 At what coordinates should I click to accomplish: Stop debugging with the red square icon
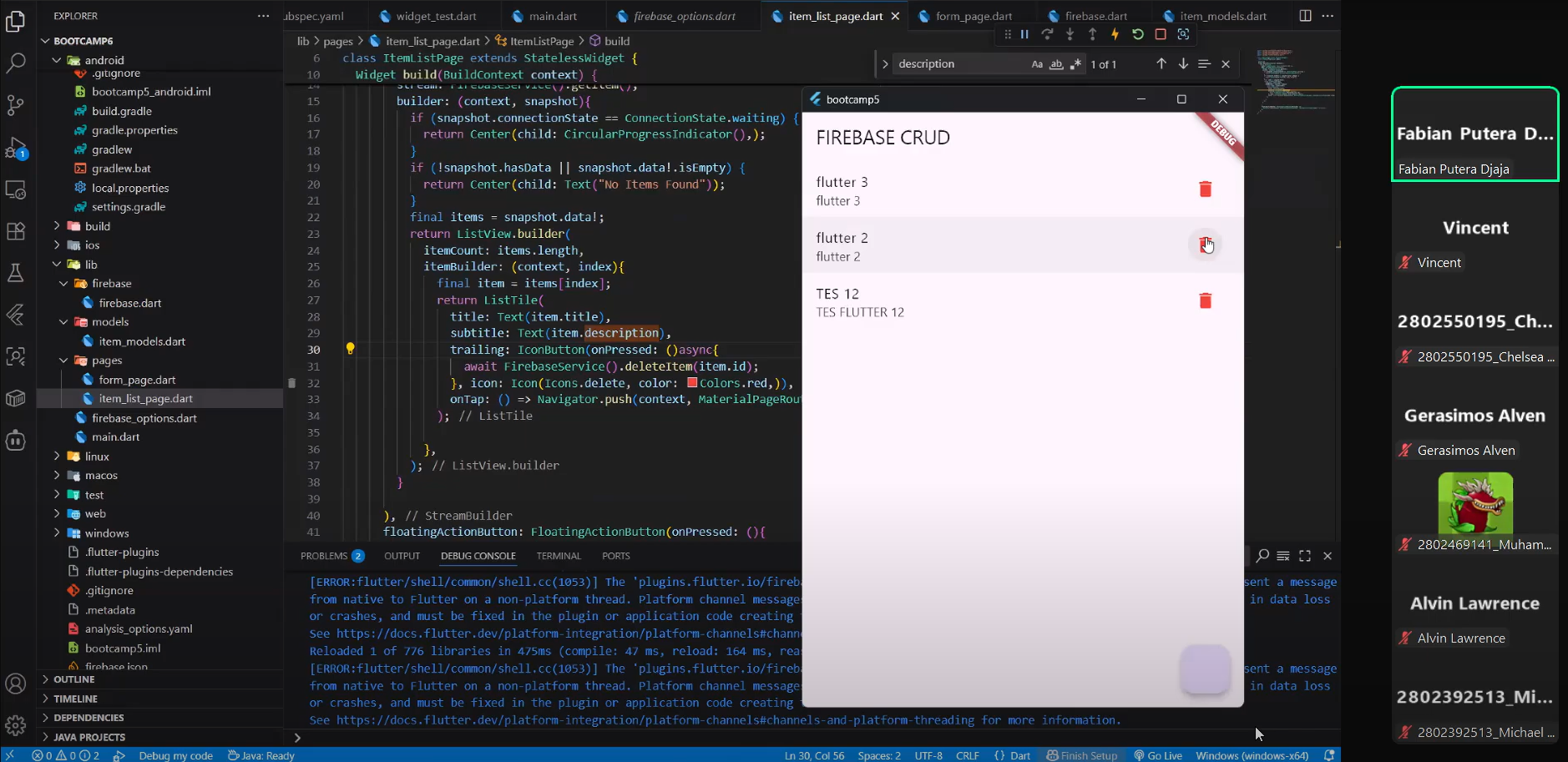[x=1161, y=34]
